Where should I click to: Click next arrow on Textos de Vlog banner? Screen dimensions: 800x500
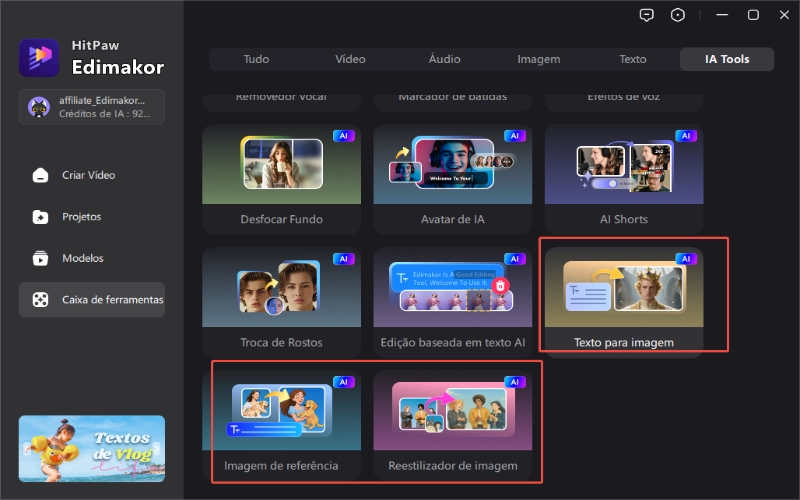pyautogui.click(x=157, y=448)
